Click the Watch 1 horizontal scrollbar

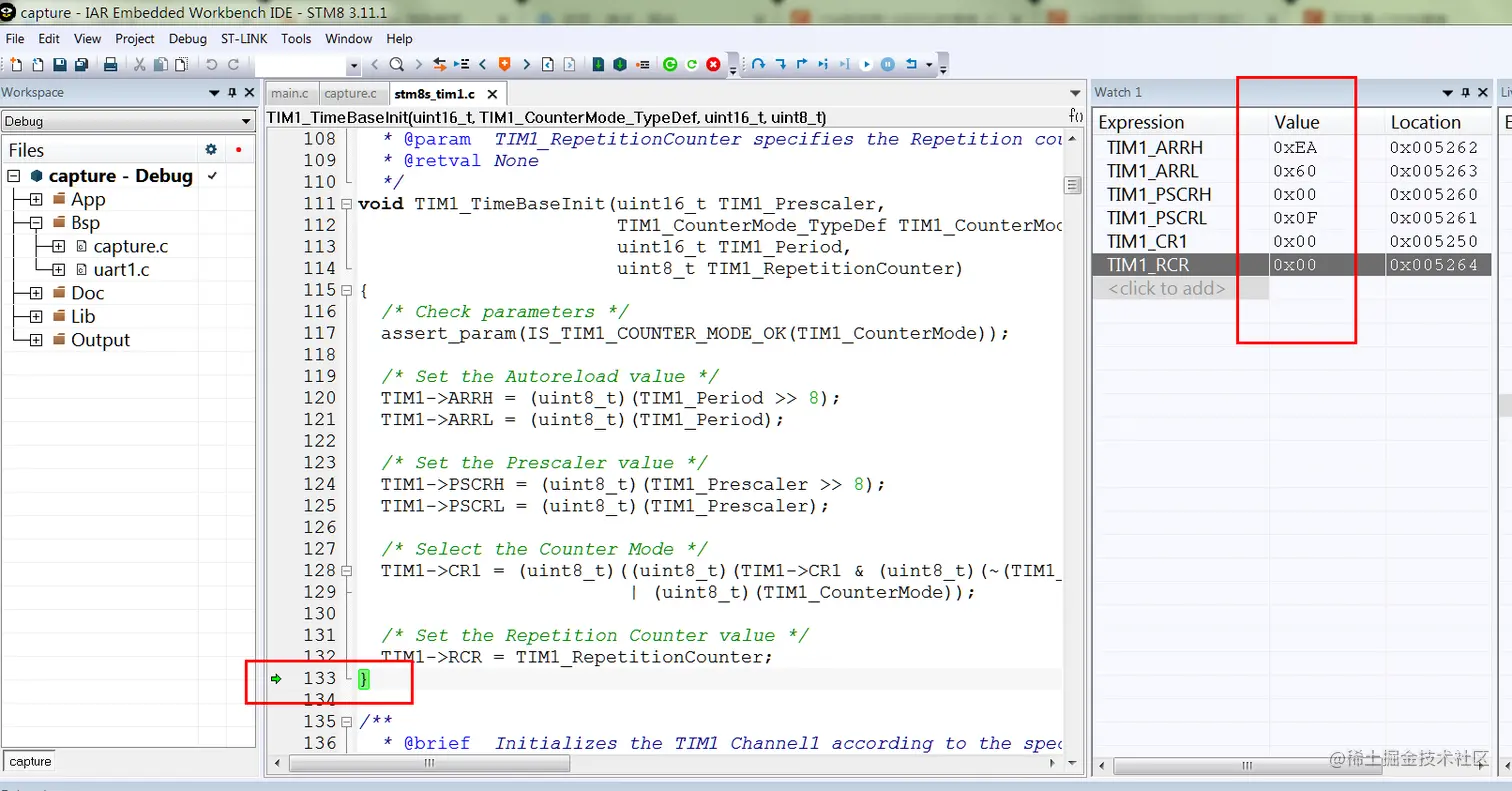tap(1247, 765)
